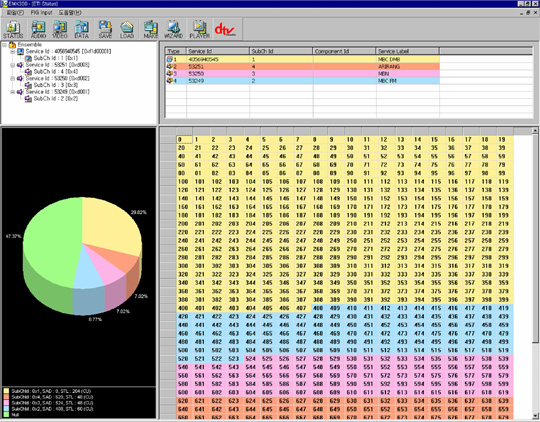
Task: Click type icon of MBC DMB table row
Action: click(x=169, y=59)
